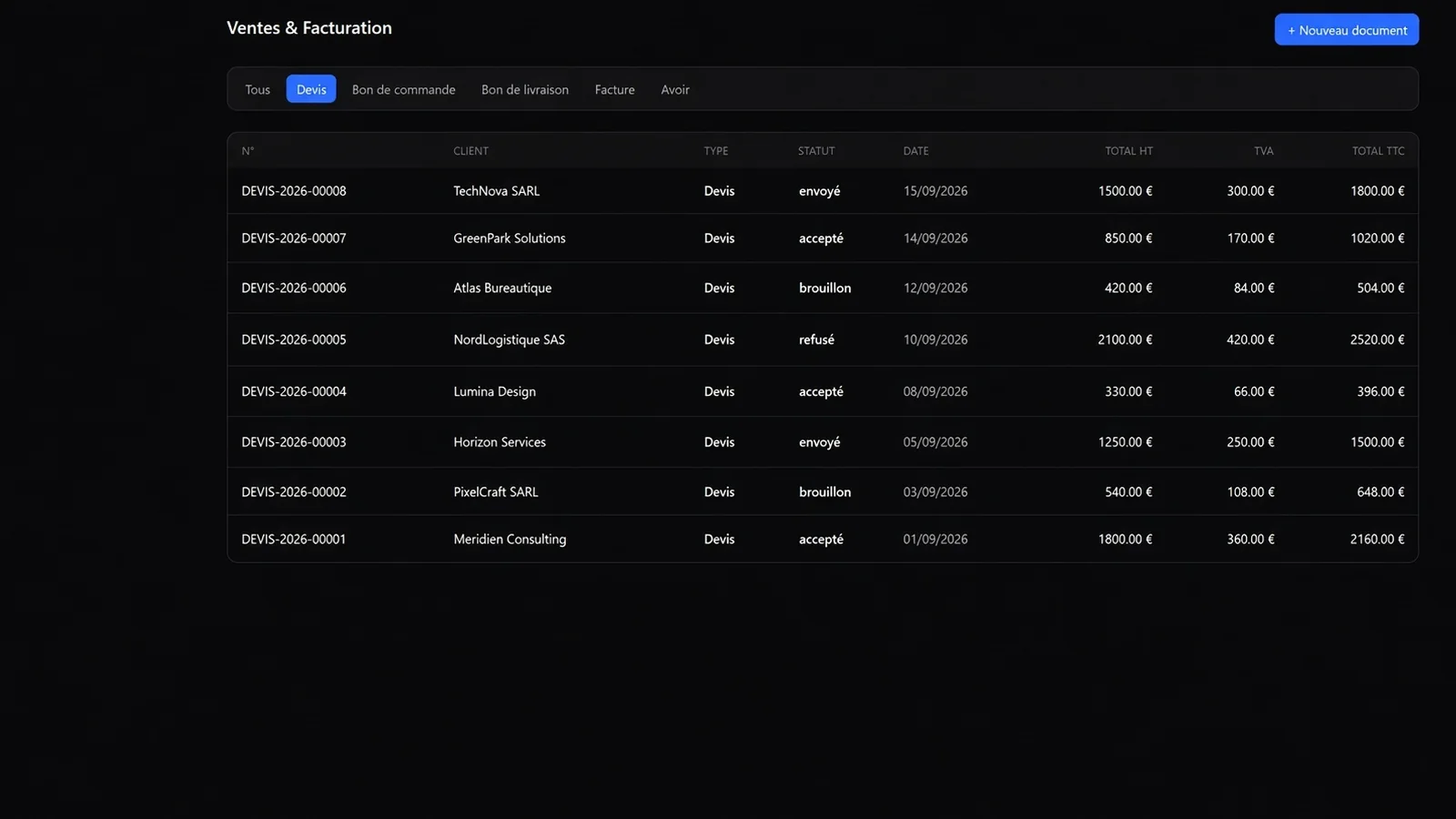Click accepté status in Lumina Design row
The image size is (1456, 819).
(x=821, y=391)
